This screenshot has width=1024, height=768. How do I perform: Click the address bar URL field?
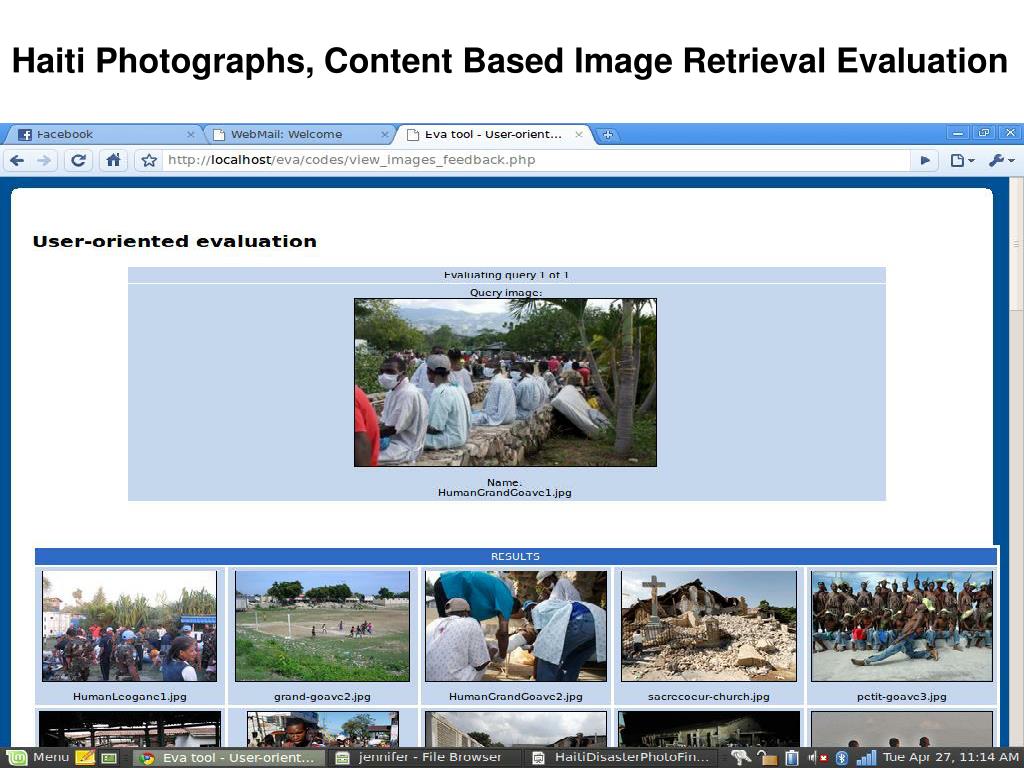click(536, 160)
